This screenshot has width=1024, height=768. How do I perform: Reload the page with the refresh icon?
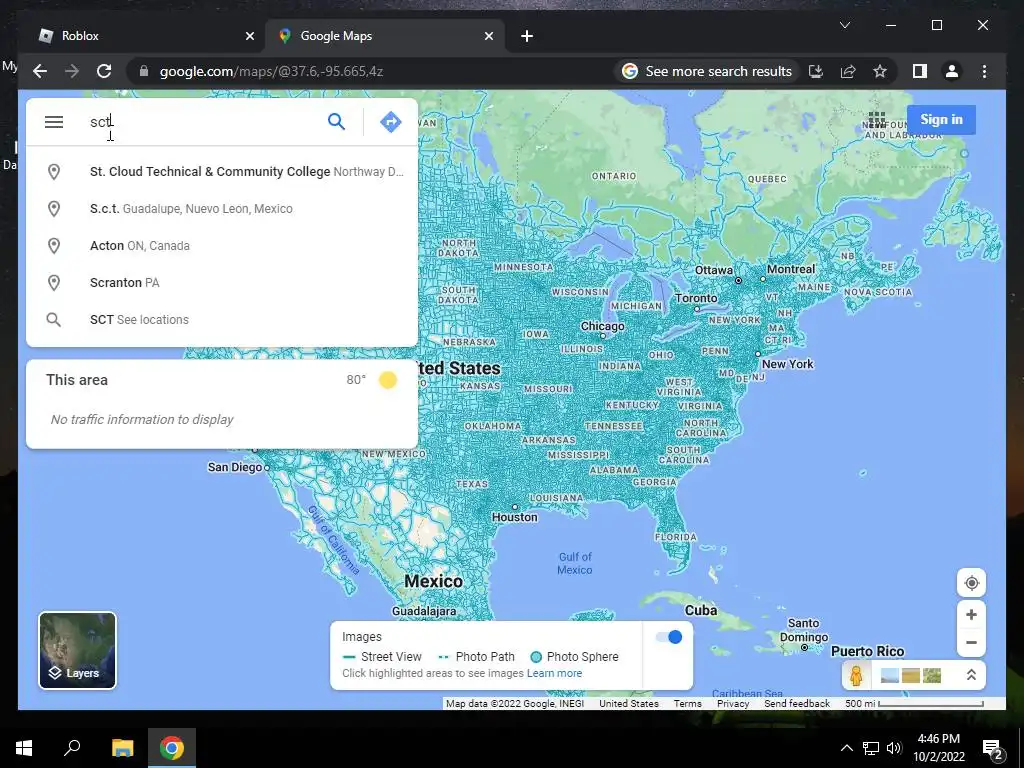[x=104, y=71]
